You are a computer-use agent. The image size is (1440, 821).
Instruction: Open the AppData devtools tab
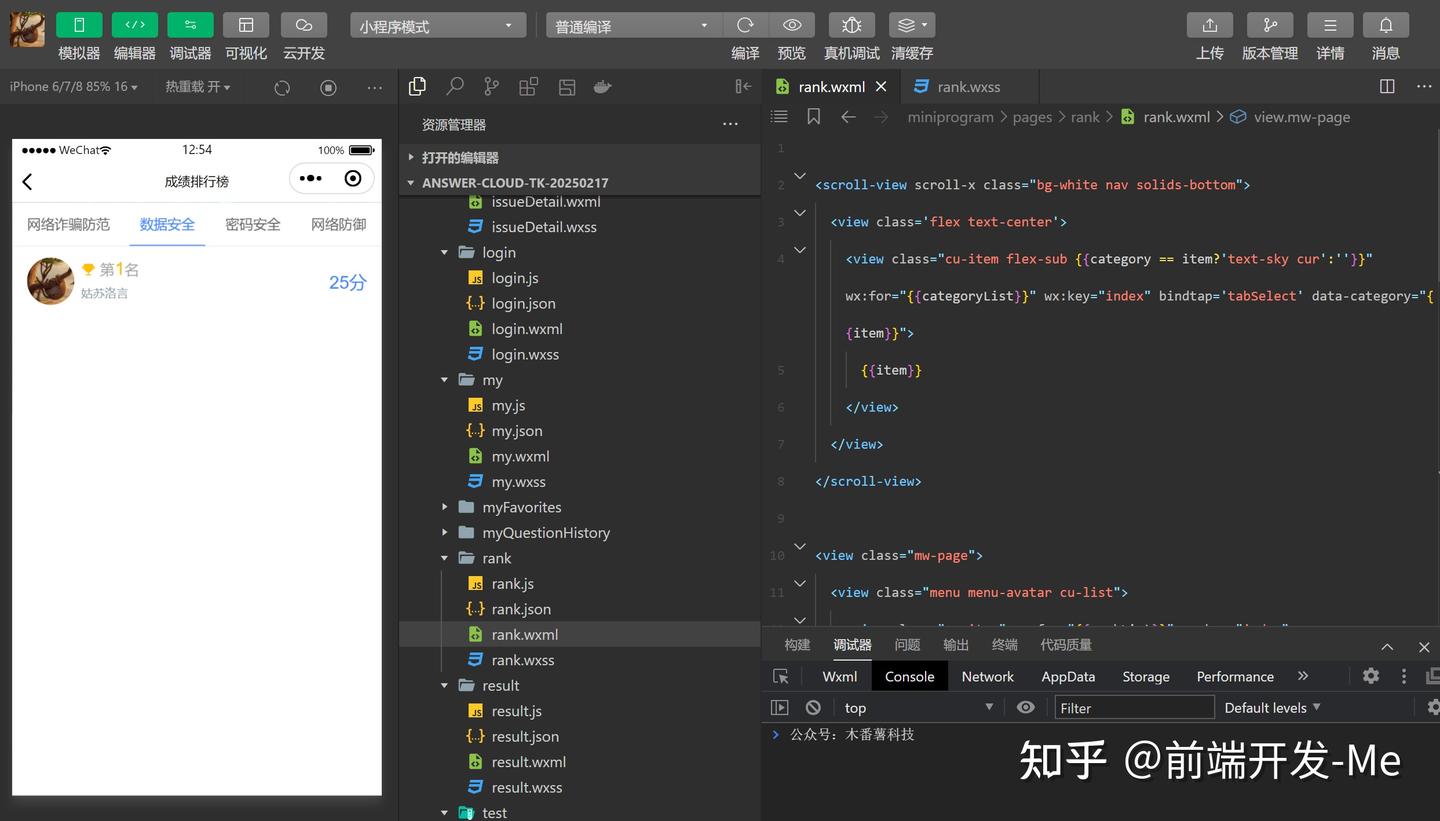tap(1068, 677)
